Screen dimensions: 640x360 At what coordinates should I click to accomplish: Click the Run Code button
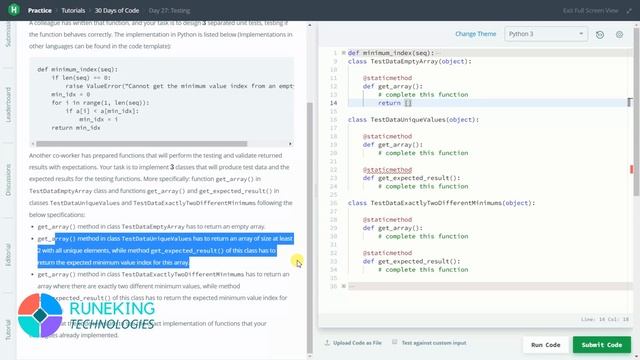coord(545,345)
